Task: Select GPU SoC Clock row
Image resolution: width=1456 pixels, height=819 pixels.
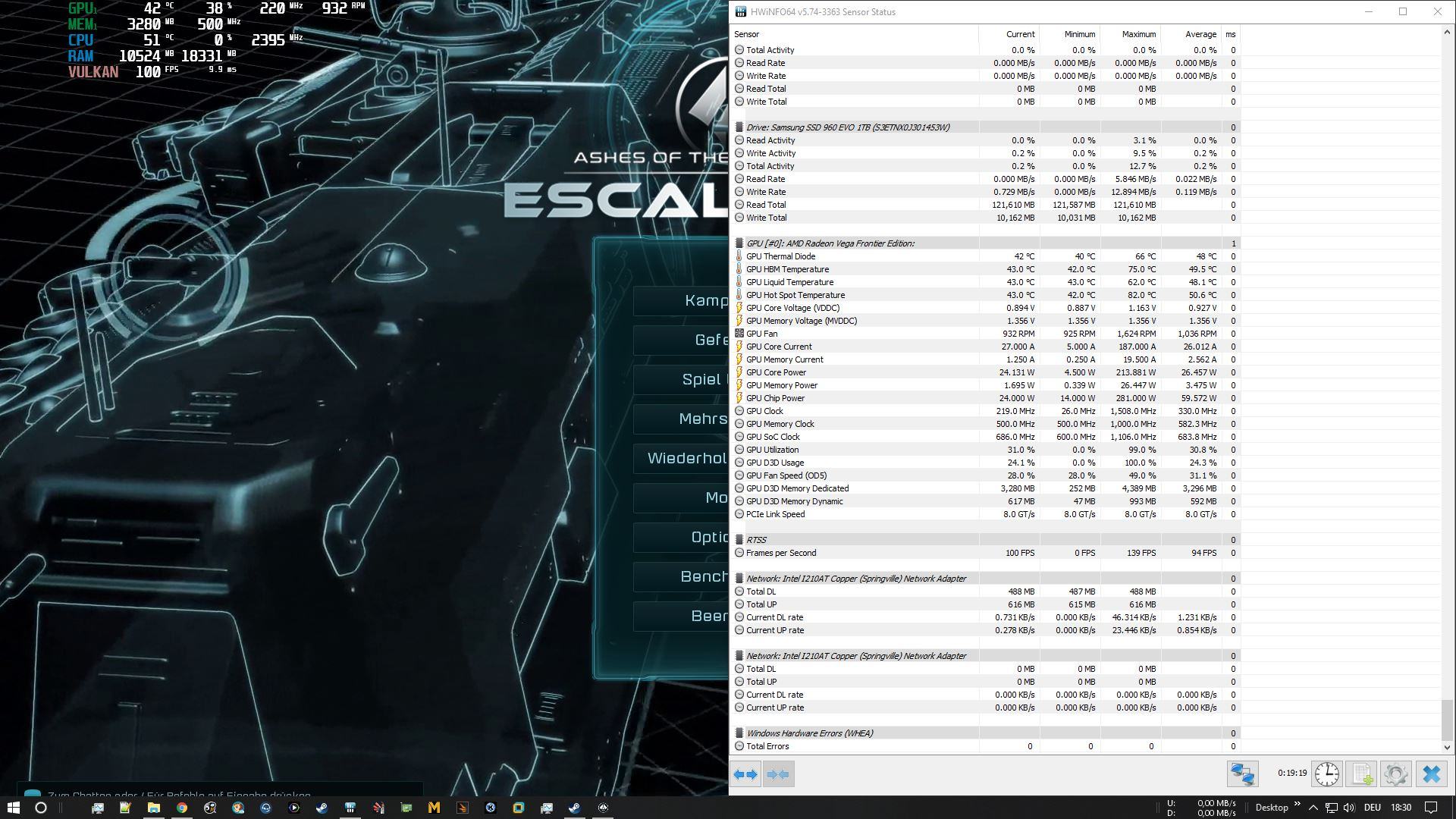Action: click(x=986, y=437)
